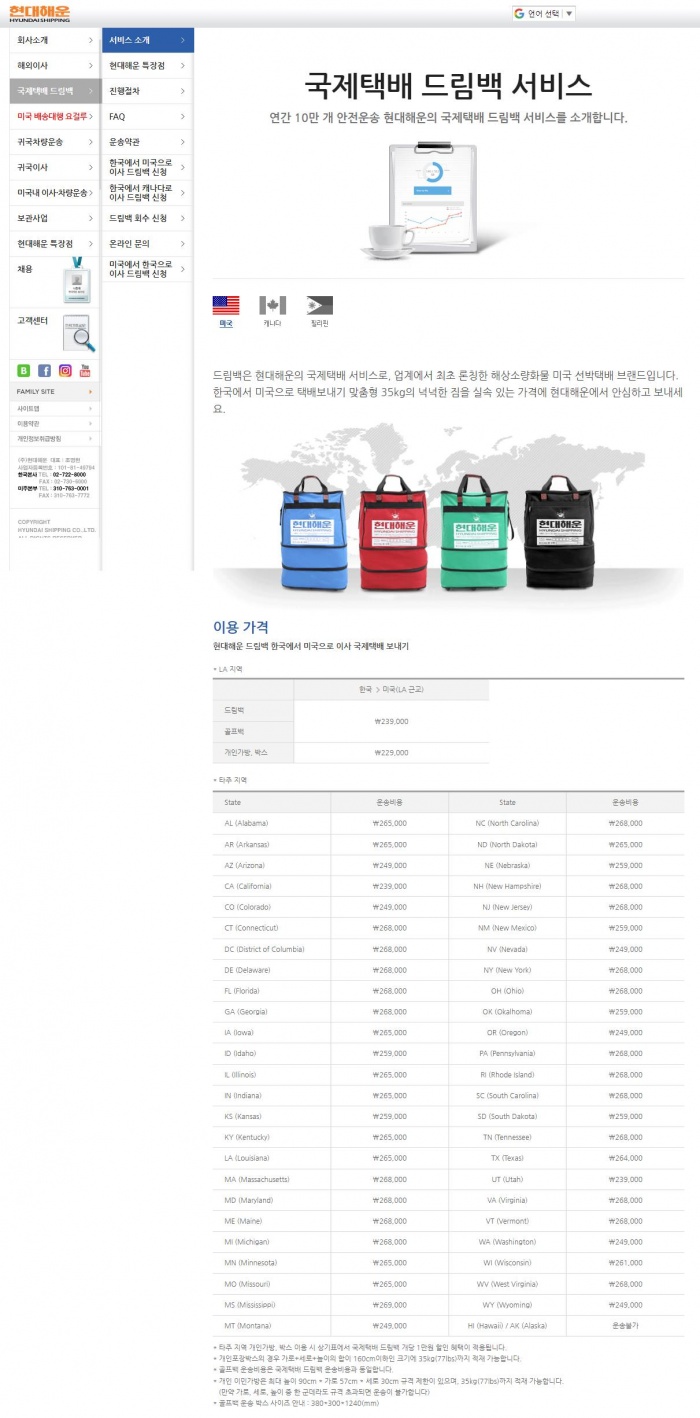Click the 이용 가격 heading
Image resolution: width=700 pixels, height=1418 pixels.
point(241,627)
